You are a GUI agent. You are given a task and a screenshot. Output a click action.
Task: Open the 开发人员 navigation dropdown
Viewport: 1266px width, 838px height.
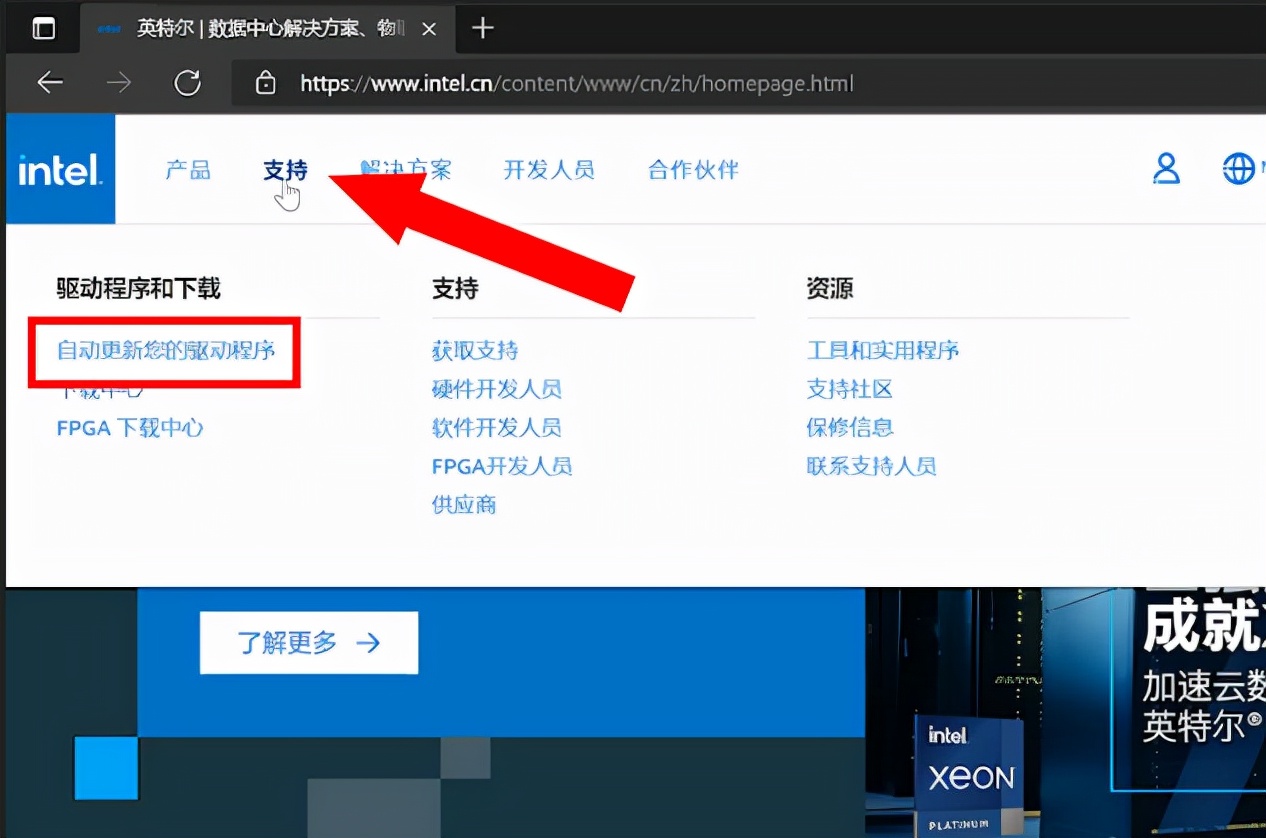pyautogui.click(x=549, y=170)
